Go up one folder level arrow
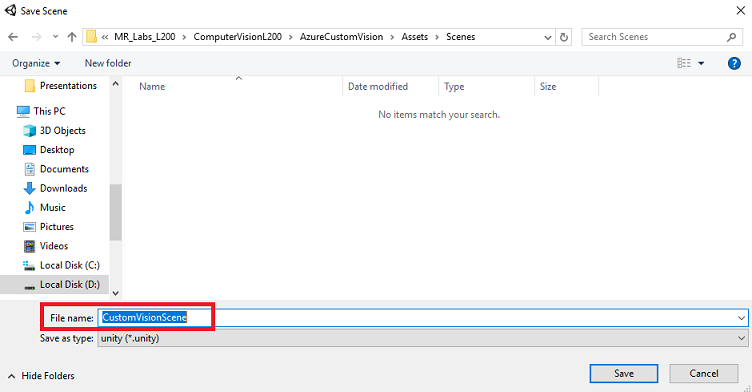The width and height of the screenshot is (752, 392). click(x=72, y=37)
